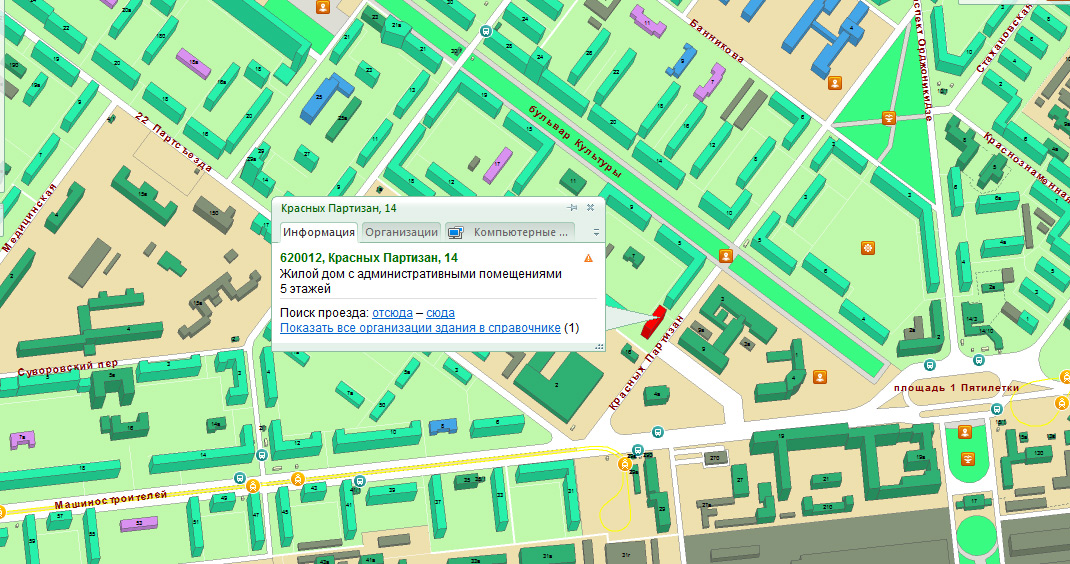Open the Компьютерные tab in popup
The height and width of the screenshot is (564, 1070).
click(521, 232)
